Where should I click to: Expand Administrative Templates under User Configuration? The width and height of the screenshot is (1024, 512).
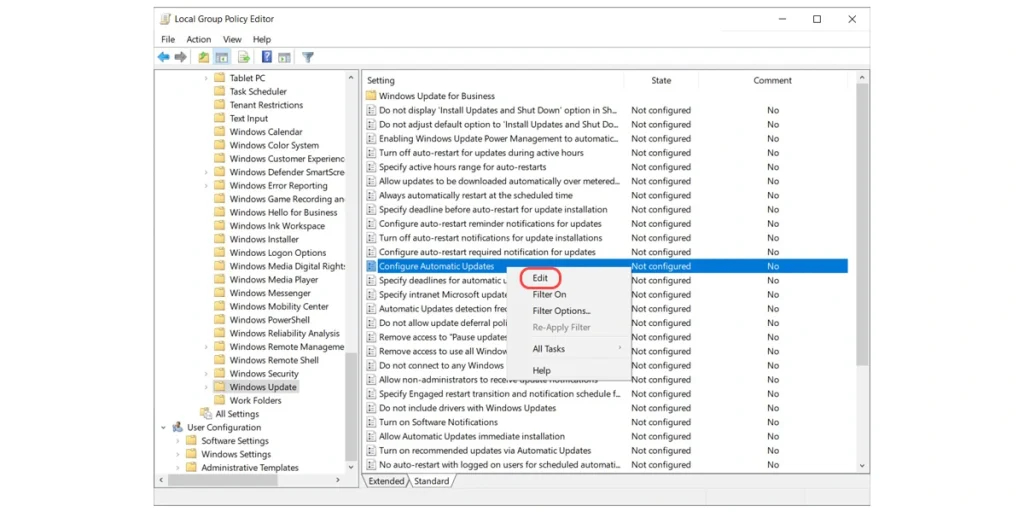tap(178, 468)
